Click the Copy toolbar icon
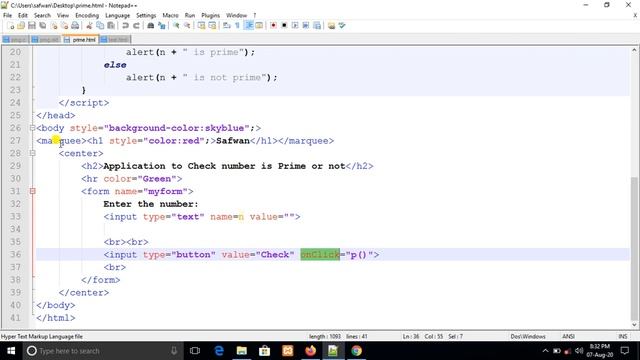The height and width of the screenshot is (360, 640). 100,26
